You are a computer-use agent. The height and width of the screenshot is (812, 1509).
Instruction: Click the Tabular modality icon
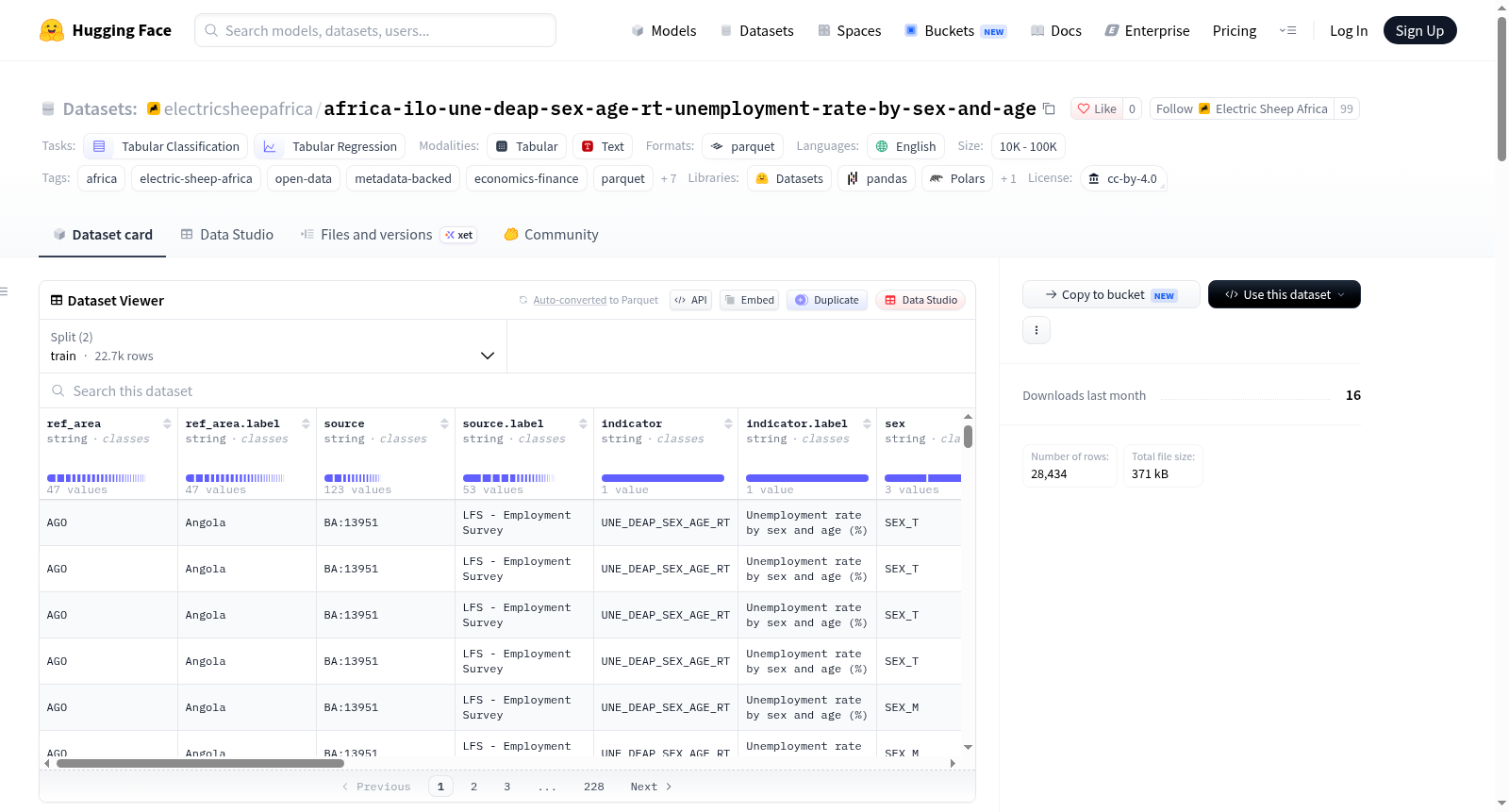point(502,146)
